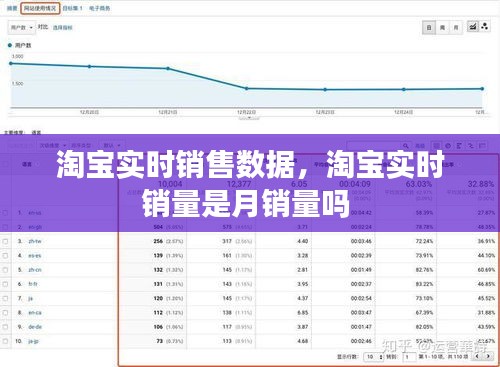This screenshot has width=500, height=367.
Task: Open ja-jp language link
Action: tap(33, 341)
